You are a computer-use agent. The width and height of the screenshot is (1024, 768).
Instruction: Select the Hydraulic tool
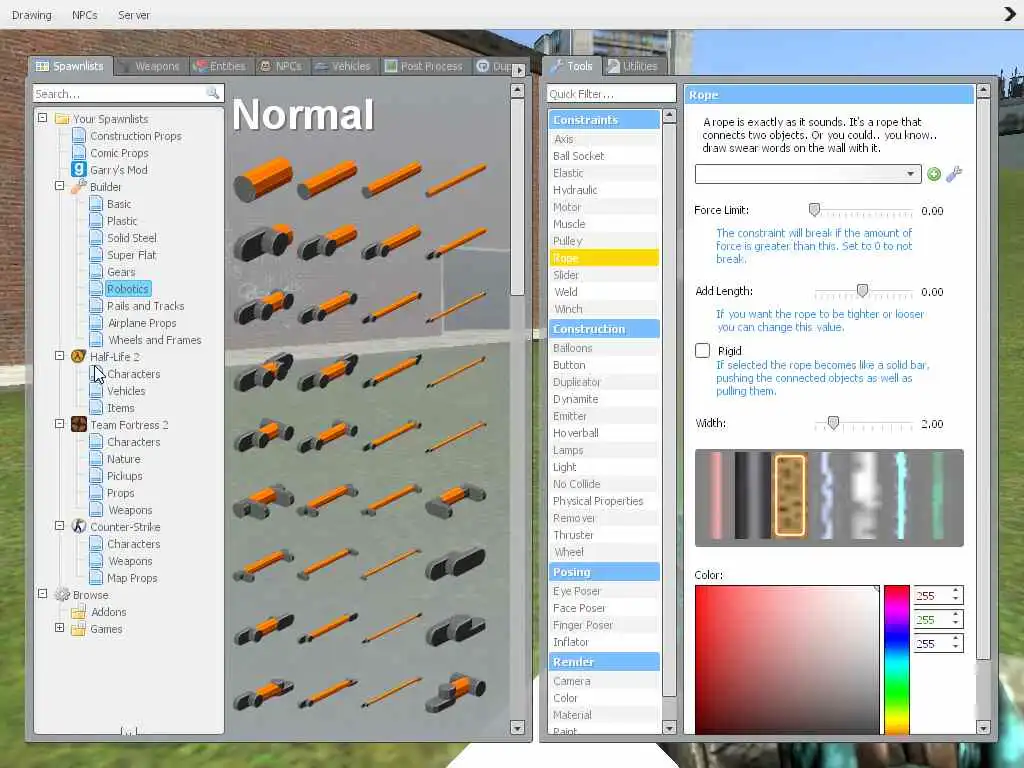(x=604, y=190)
